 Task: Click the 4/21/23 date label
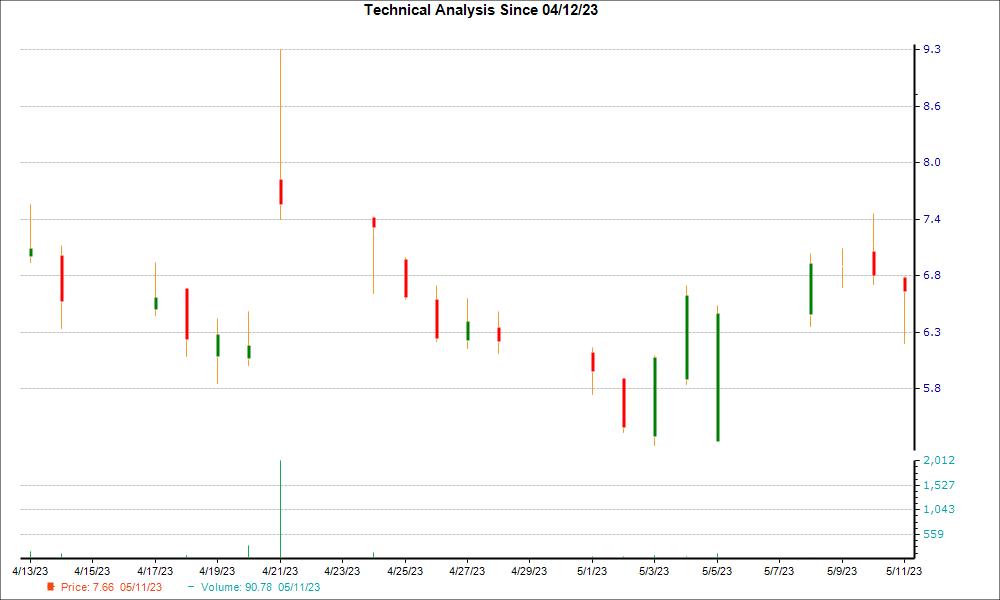click(280, 571)
